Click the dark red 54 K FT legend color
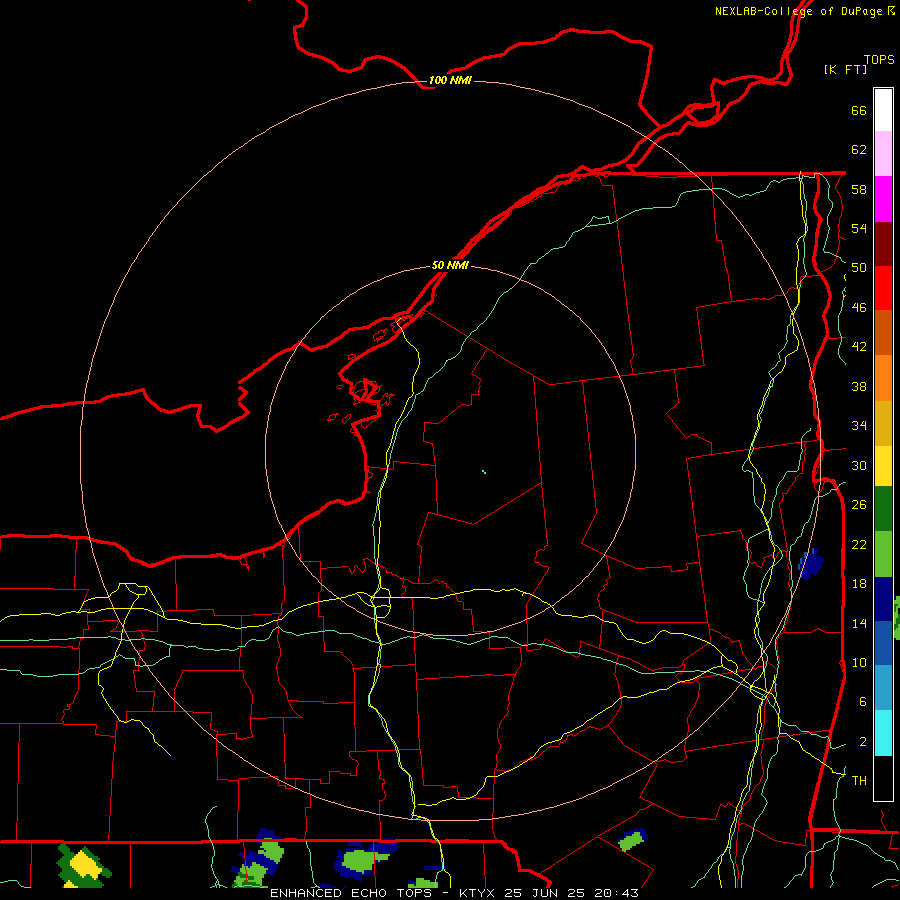This screenshot has width=900, height=900. 883,243
